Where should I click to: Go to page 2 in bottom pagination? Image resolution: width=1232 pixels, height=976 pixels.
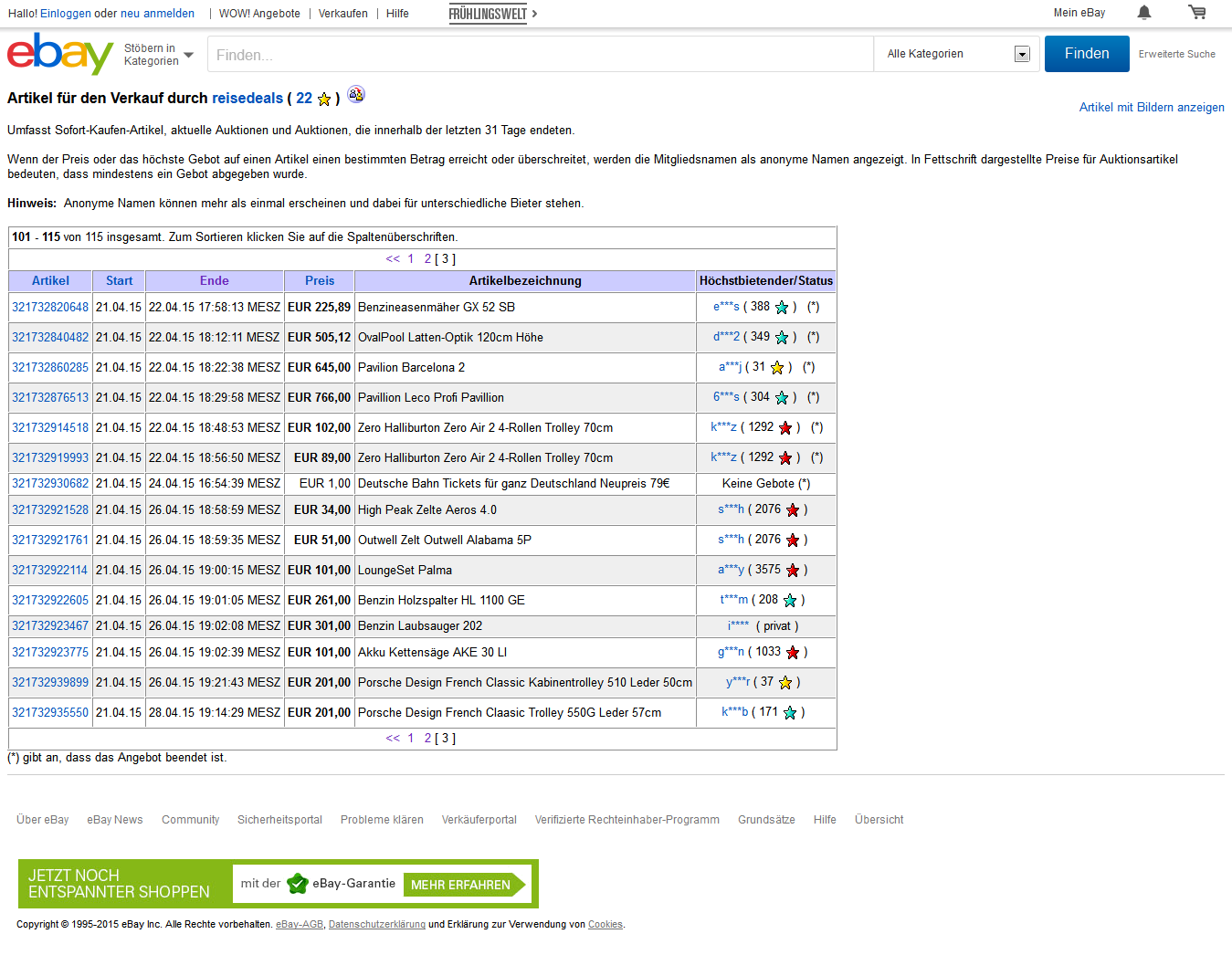click(x=427, y=738)
